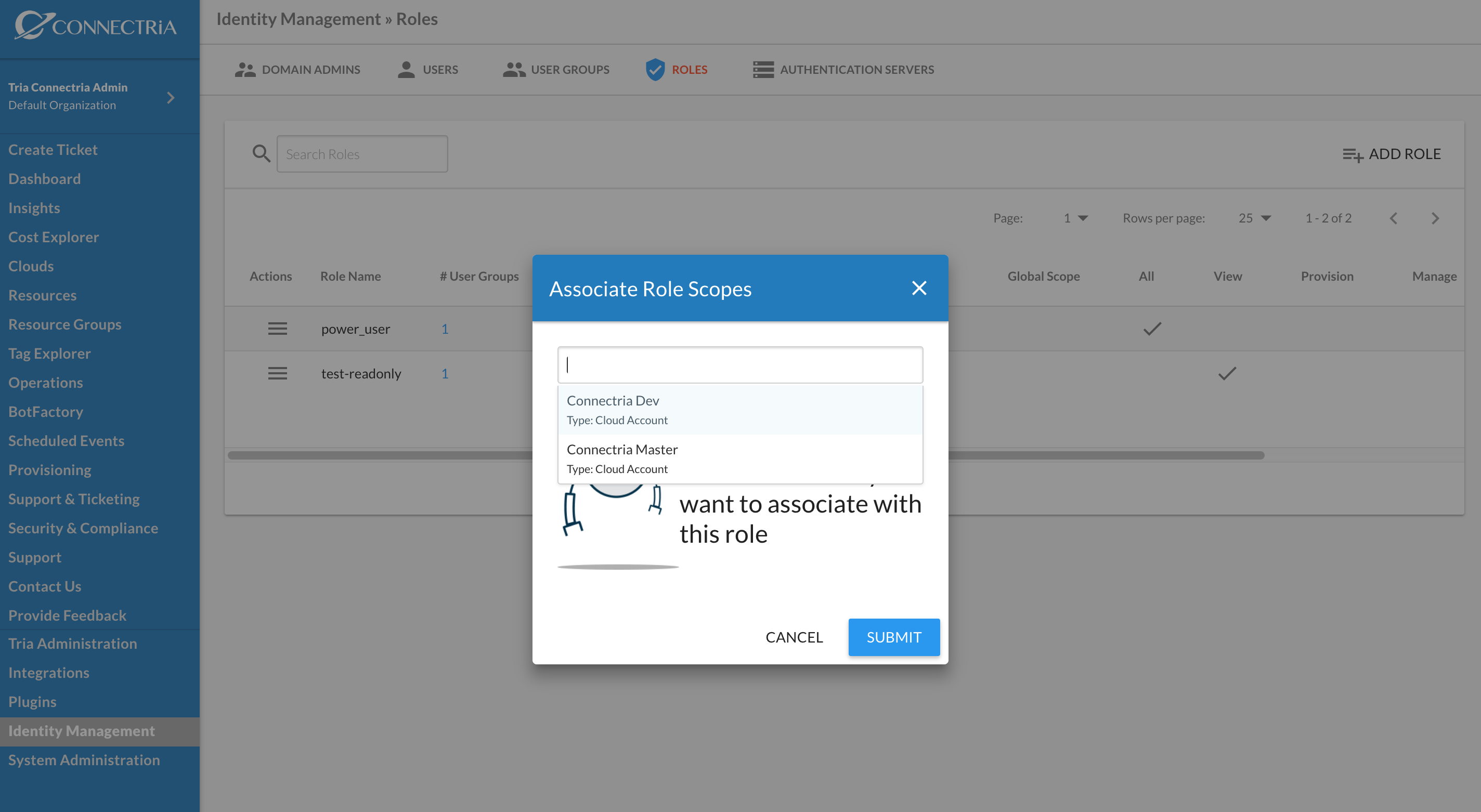Open user groups count link for power_user

click(x=445, y=329)
